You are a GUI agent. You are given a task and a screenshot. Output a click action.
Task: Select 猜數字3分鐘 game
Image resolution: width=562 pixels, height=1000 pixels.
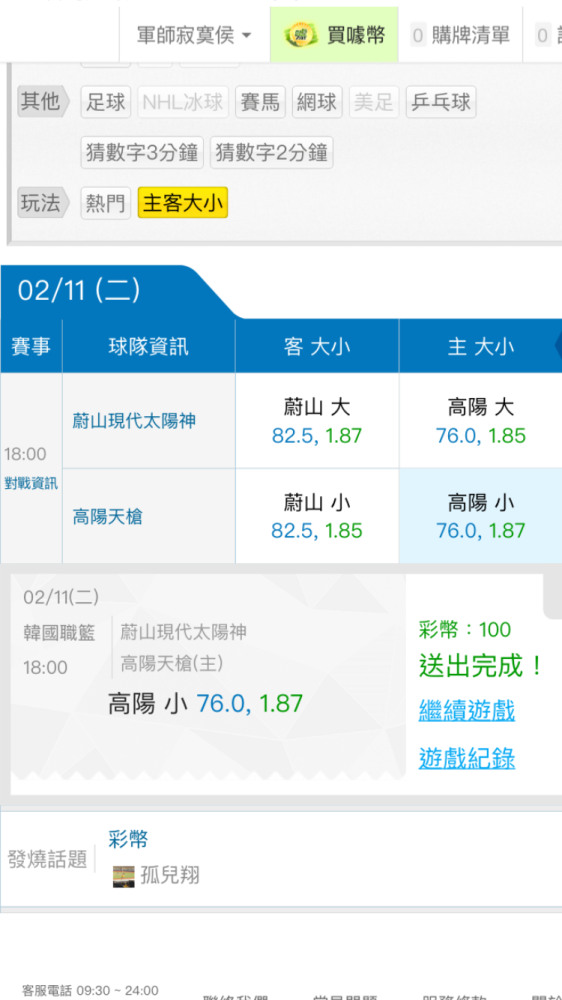[x=142, y=152]
